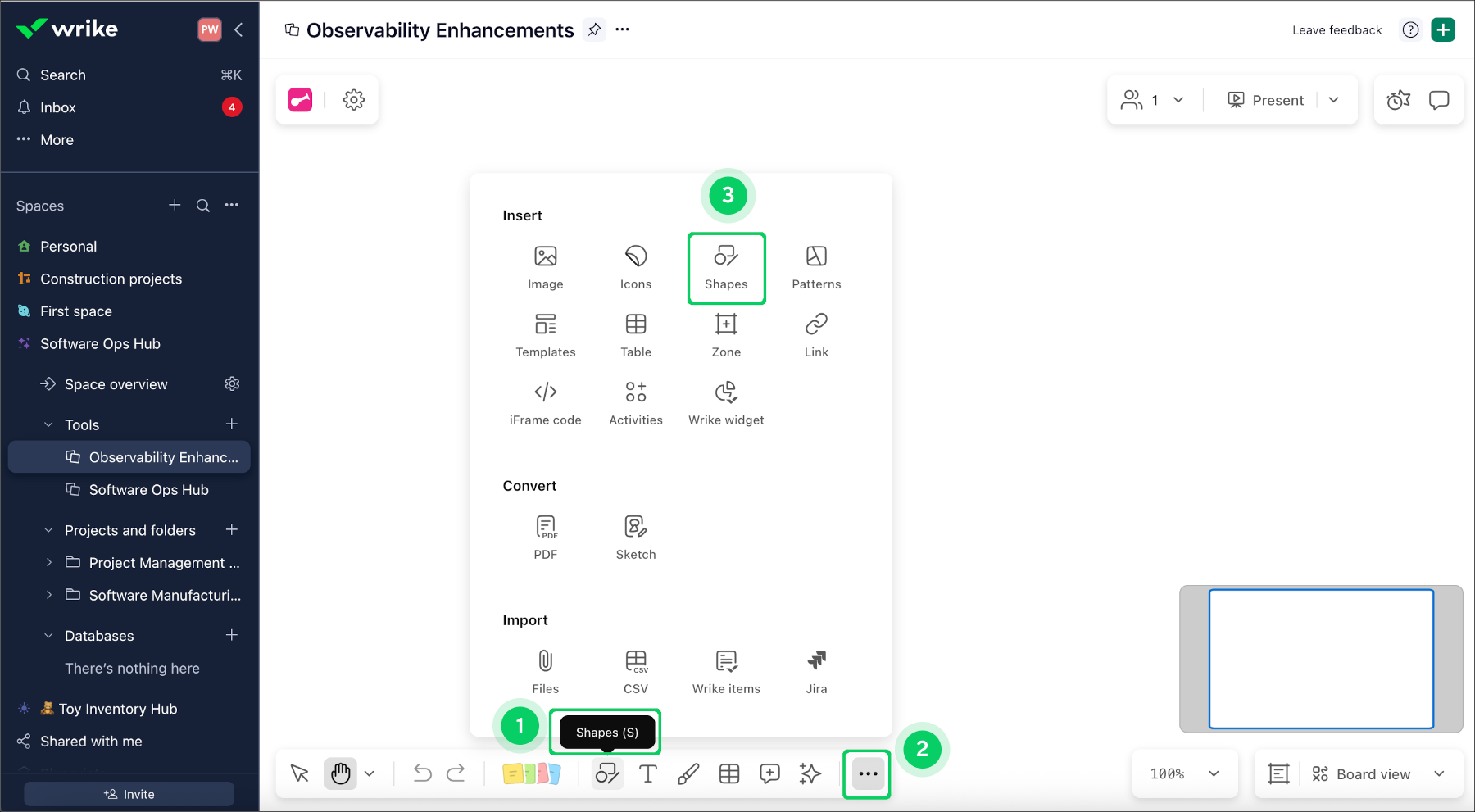1475x812 pixels.
Task: Pick the sticky notes tool
Action: (531, 773)
